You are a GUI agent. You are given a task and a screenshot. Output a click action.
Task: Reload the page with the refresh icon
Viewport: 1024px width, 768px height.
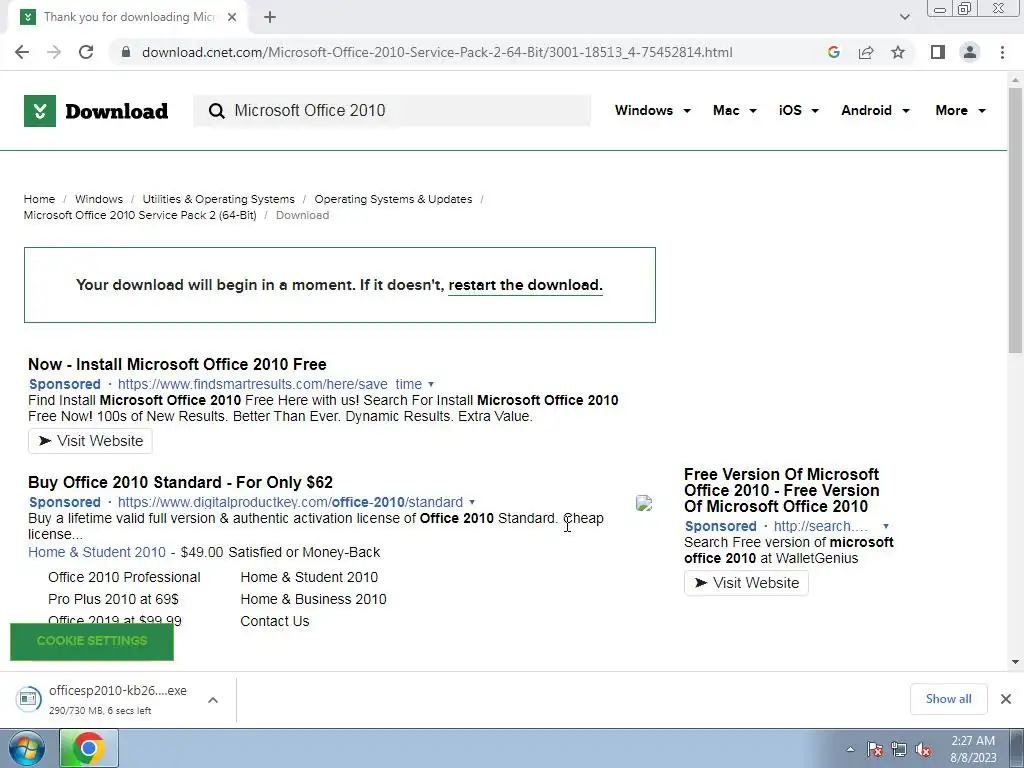(86, 52)
